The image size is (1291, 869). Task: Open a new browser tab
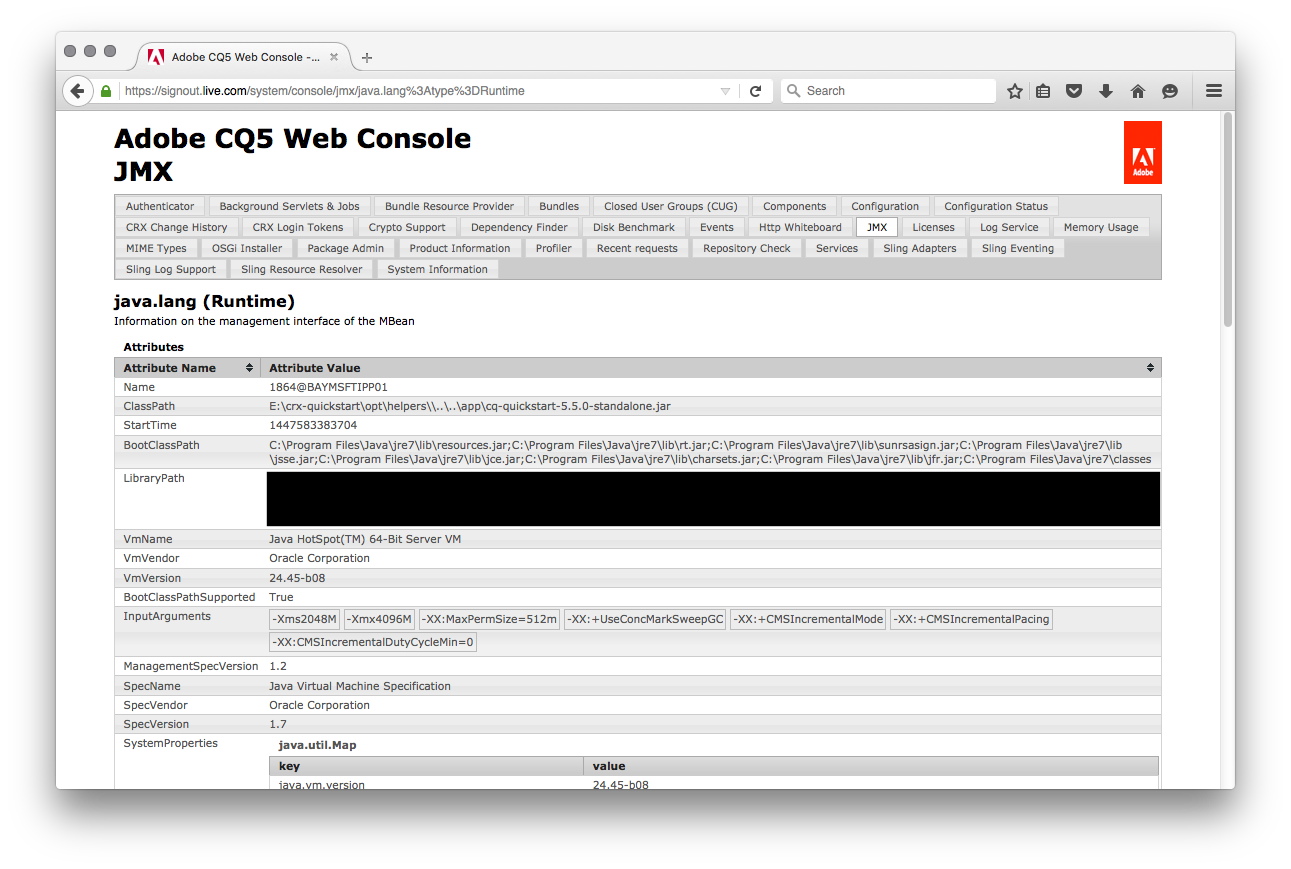pyautogui.click(x=367, y=57)
